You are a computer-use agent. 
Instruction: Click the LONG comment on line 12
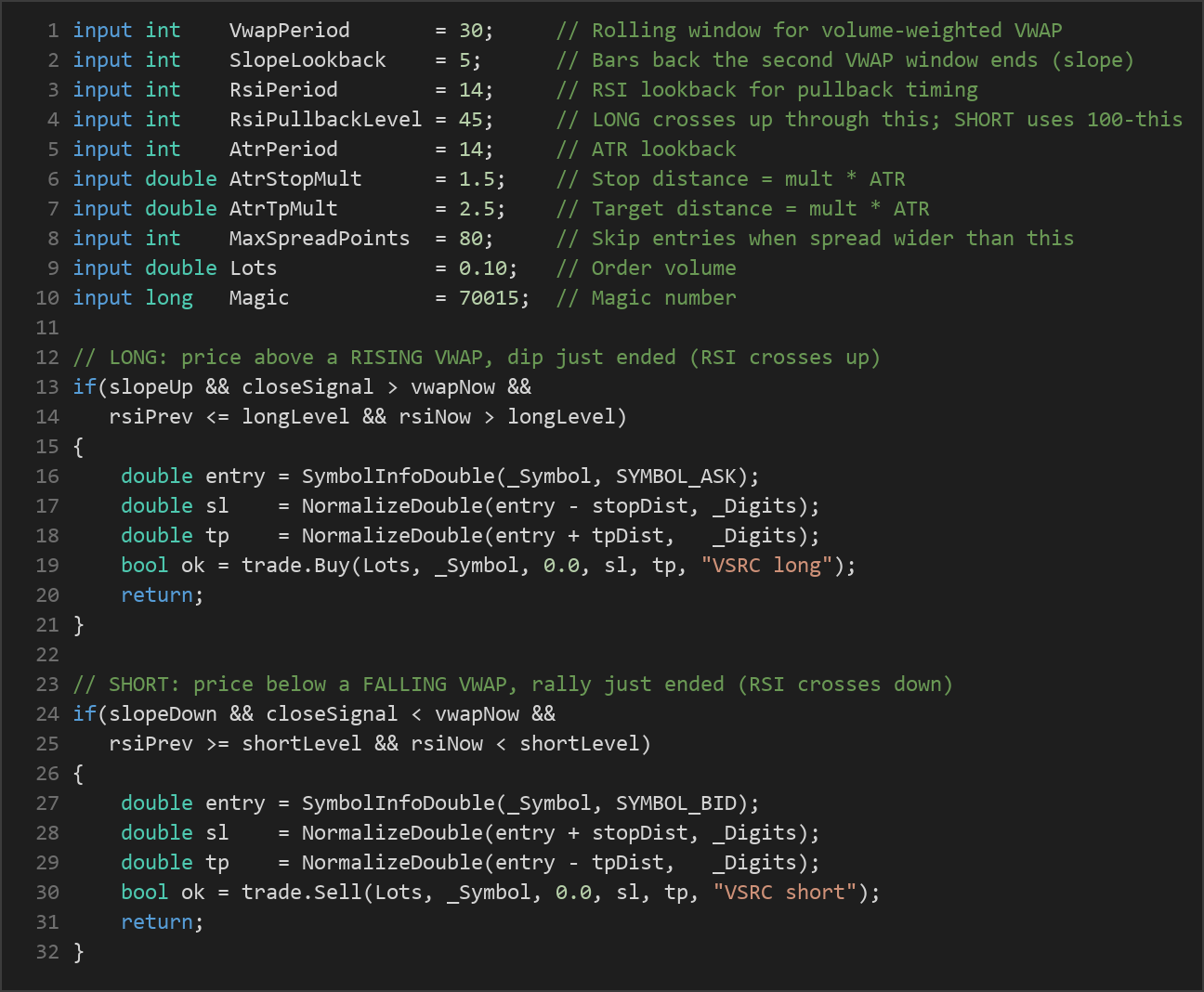coord(477,358)
